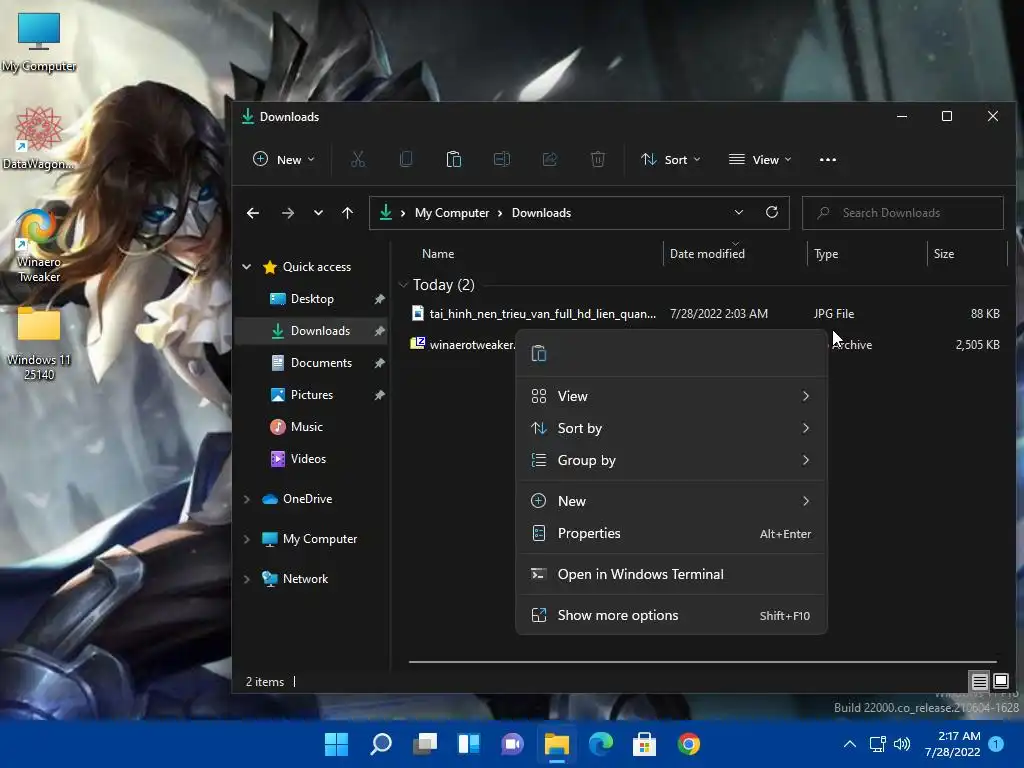The height and width of the screenshot is (768, 1024).
Task: Go forward with the right arrow
Action: 287,213
